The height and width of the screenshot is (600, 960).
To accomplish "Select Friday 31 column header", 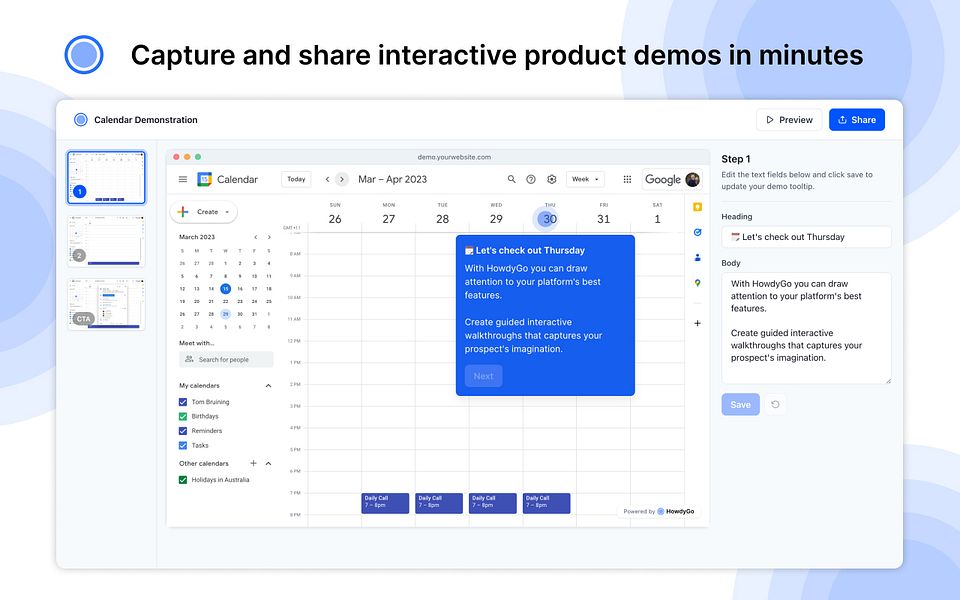I will (604, 215).
